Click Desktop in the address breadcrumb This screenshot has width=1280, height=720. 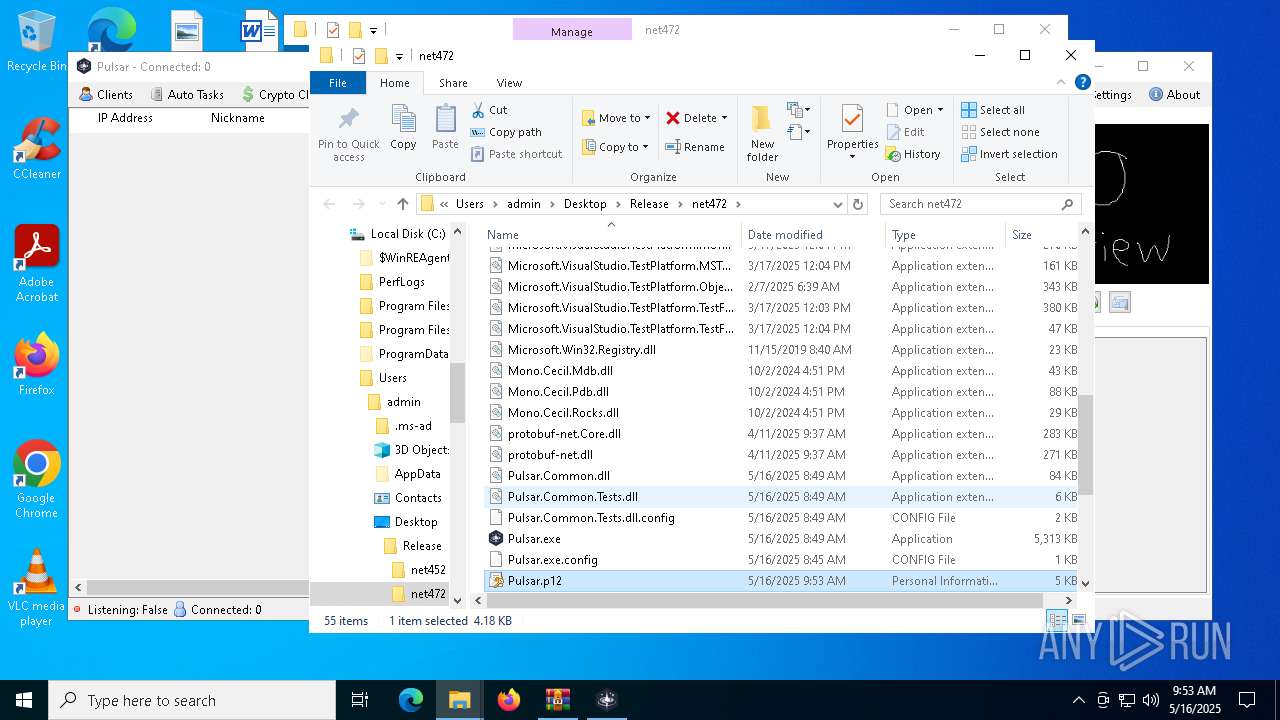pos(585,204)
